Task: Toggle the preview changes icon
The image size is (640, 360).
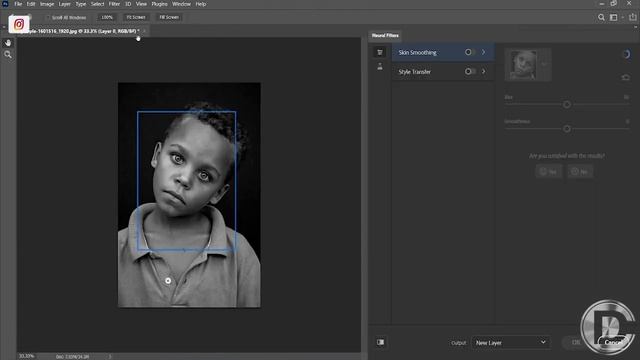Action: [380, 342]
